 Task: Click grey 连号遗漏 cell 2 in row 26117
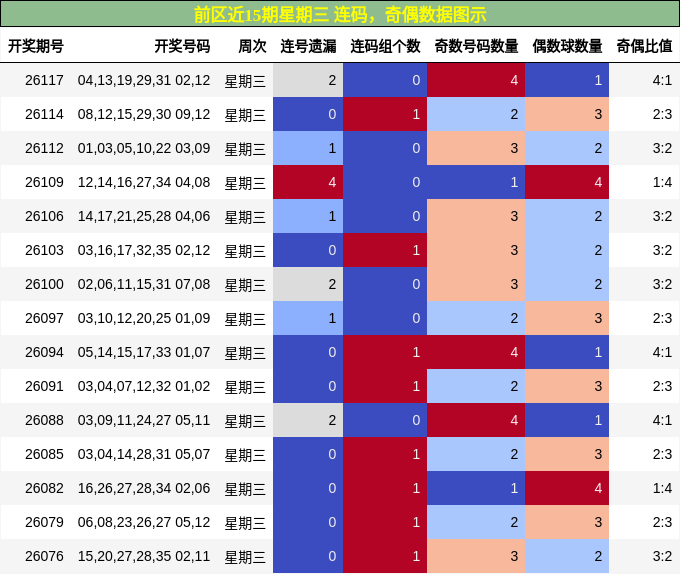click(308, 80)
